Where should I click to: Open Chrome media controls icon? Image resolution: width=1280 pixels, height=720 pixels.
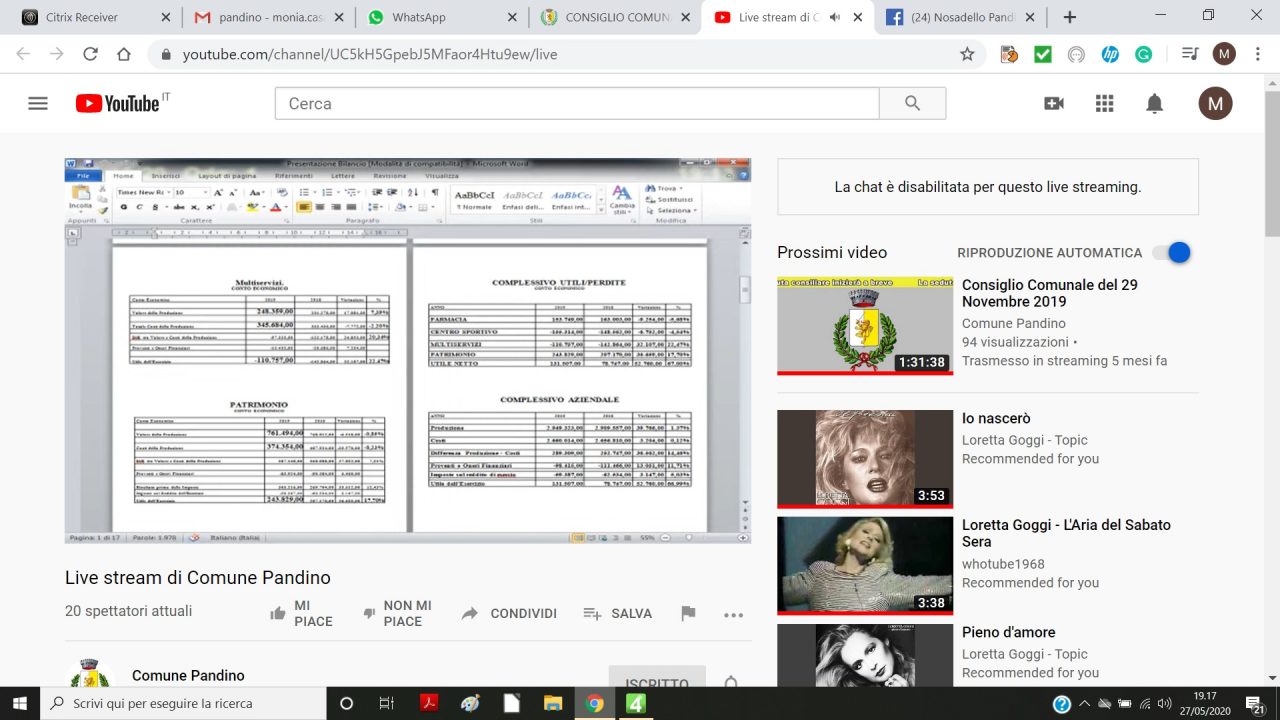click(1189, 55)
